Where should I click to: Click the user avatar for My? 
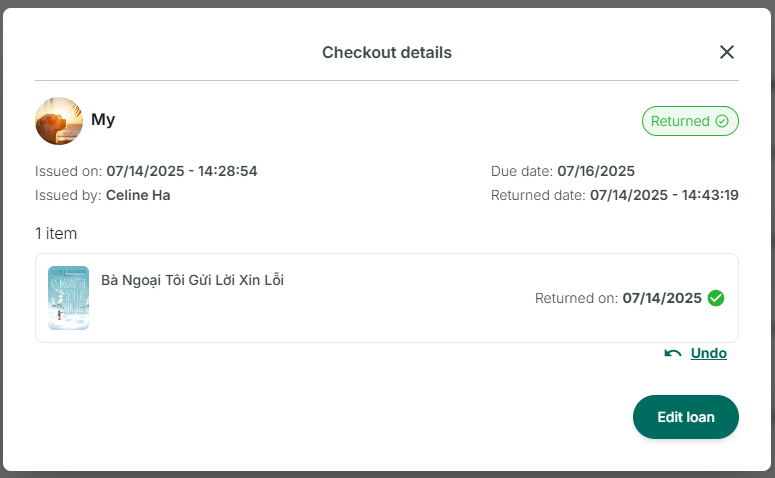59,121
